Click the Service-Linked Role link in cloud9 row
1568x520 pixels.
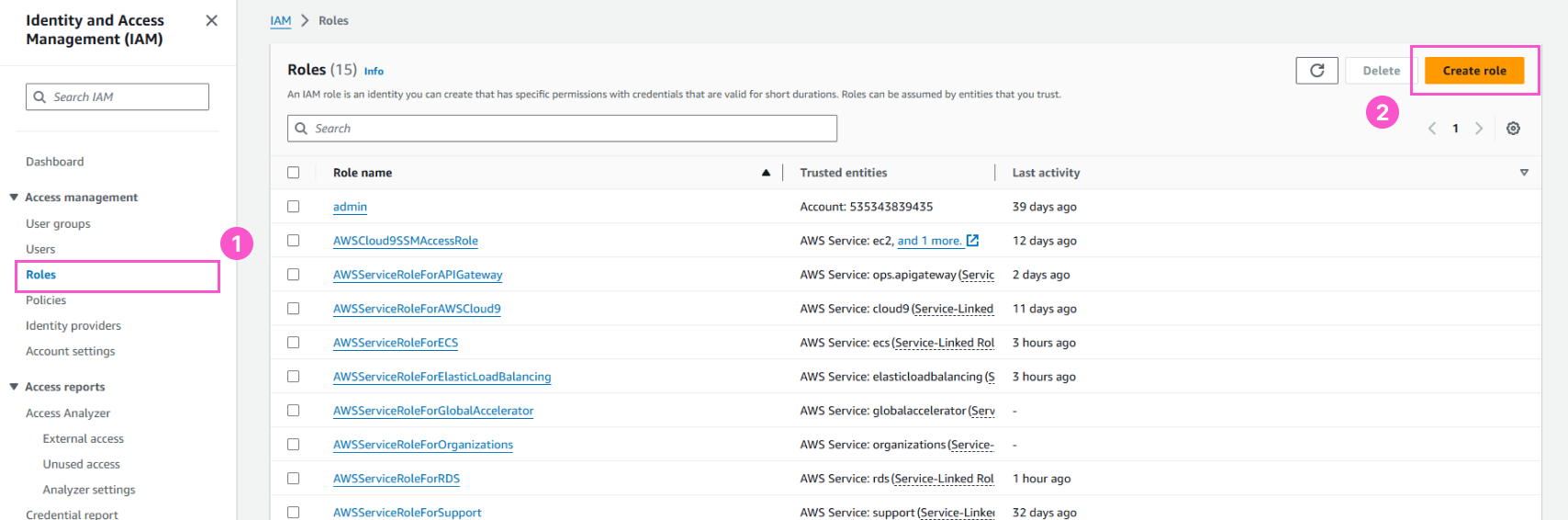pos(953,309)
